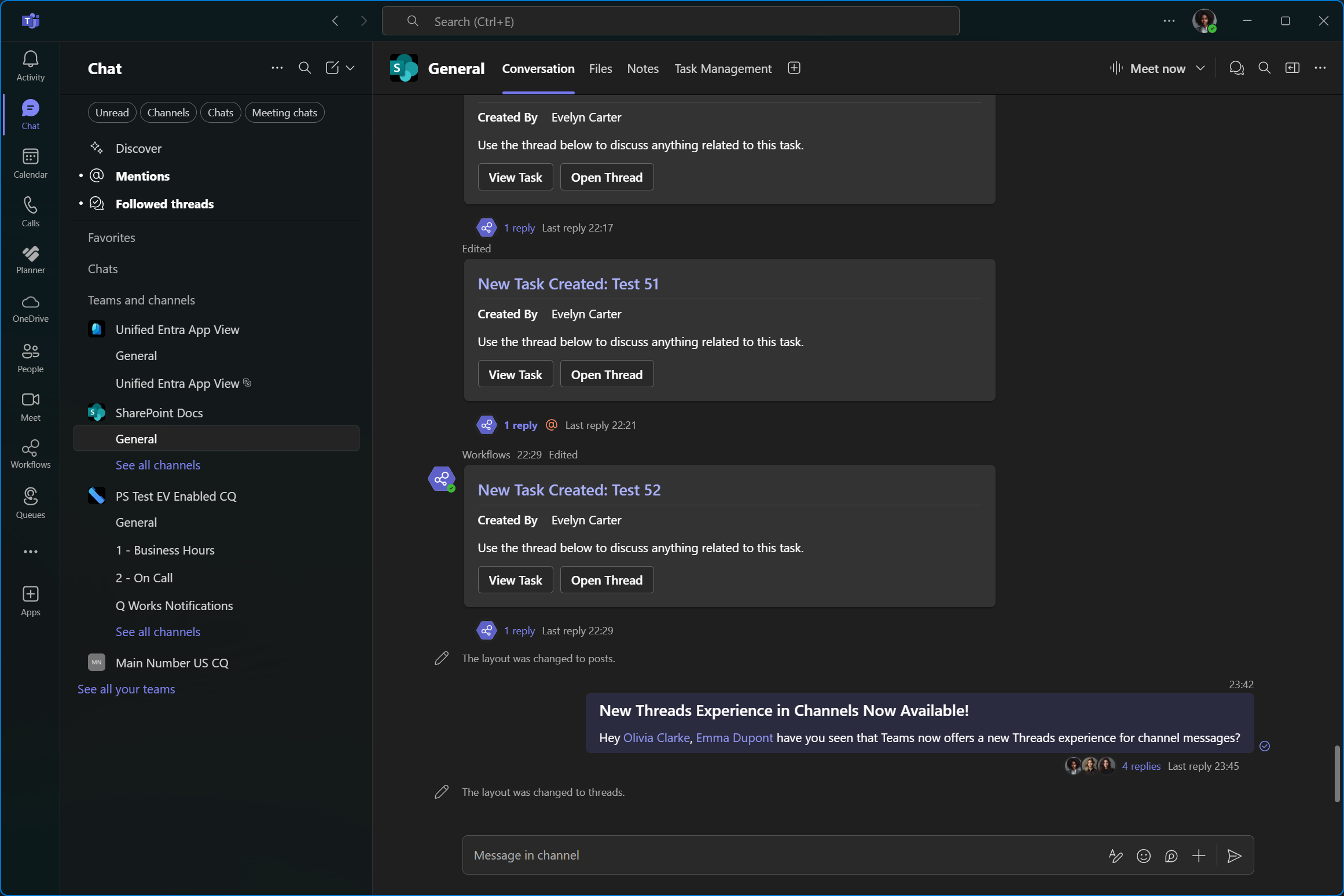Screen dimensions: 1344x896
Task: Open new chat options dropdown arrow
Action: pos(350,68)
